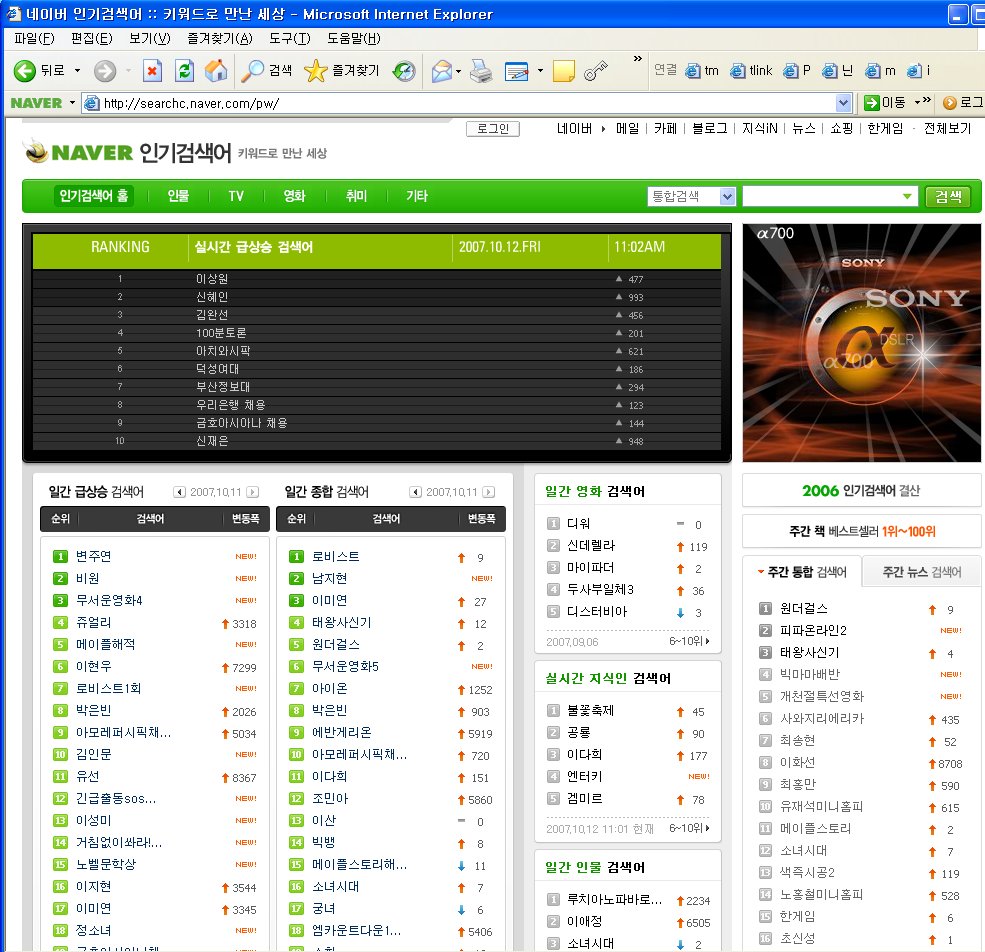Open the 보기(V) menu

[x=150, y=38]
